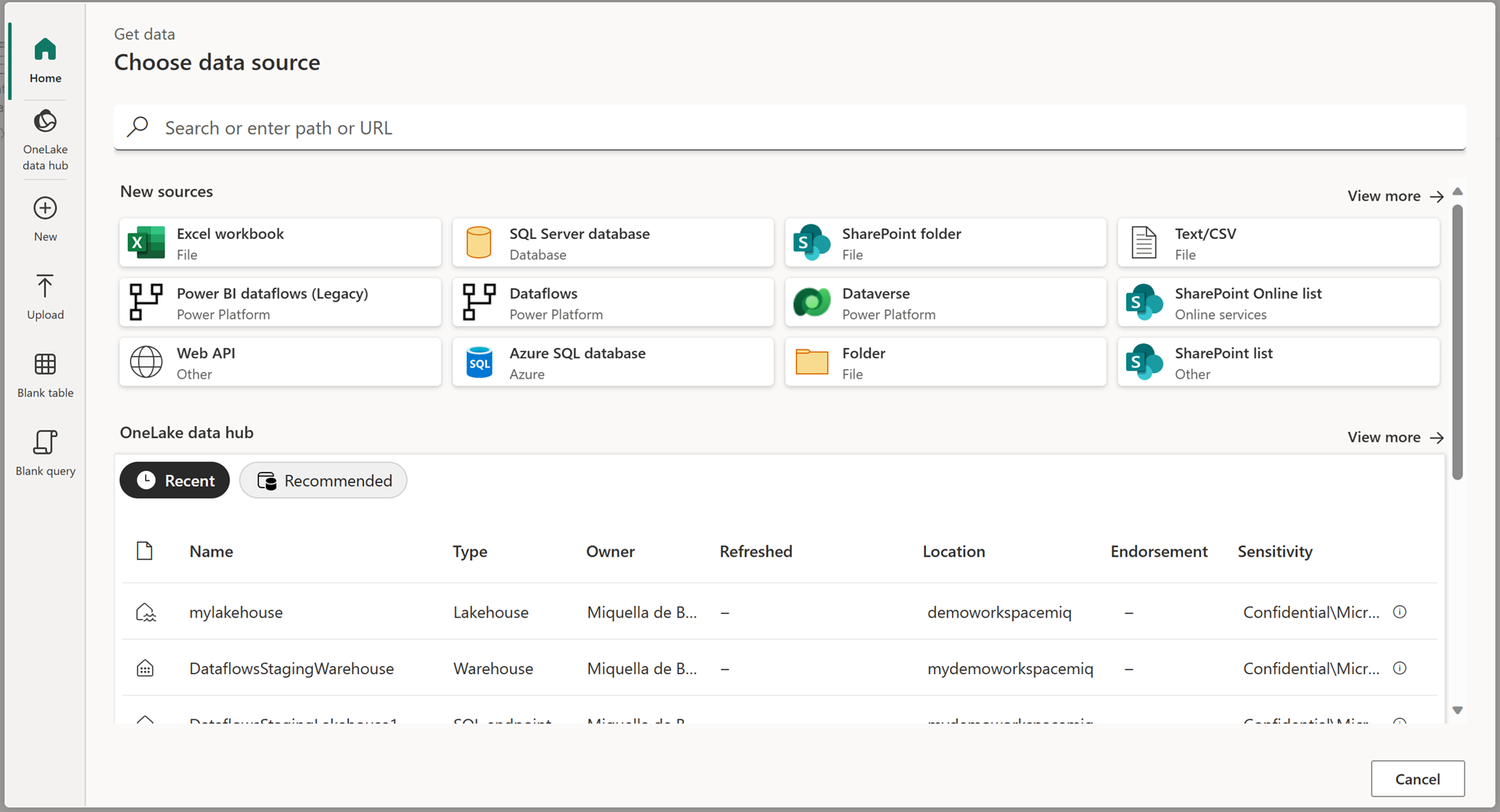The width and height of the screenshot is (1500, 812).
Task: Select the Azure SQL database source
Action: click(x=612, y=361)
